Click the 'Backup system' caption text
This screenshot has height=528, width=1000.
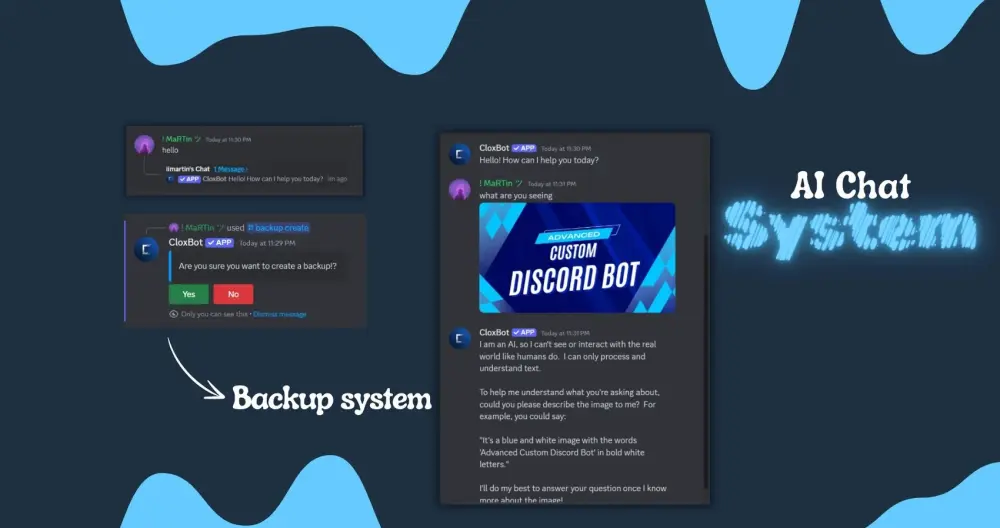[x=332, y=398]
